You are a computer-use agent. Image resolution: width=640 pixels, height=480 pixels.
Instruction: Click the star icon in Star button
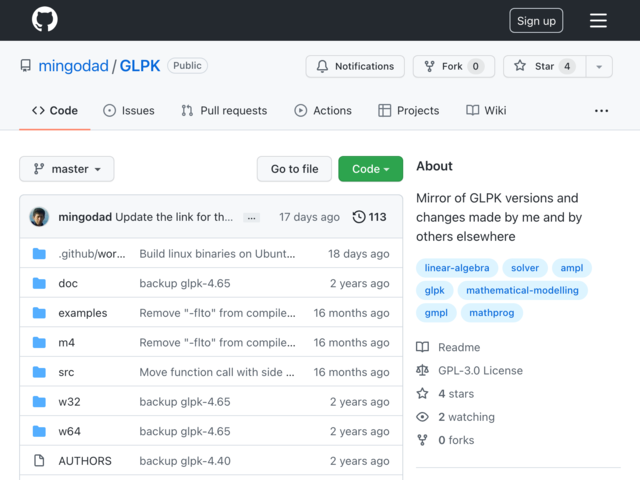pyautogui.click(x=520, y=66)
